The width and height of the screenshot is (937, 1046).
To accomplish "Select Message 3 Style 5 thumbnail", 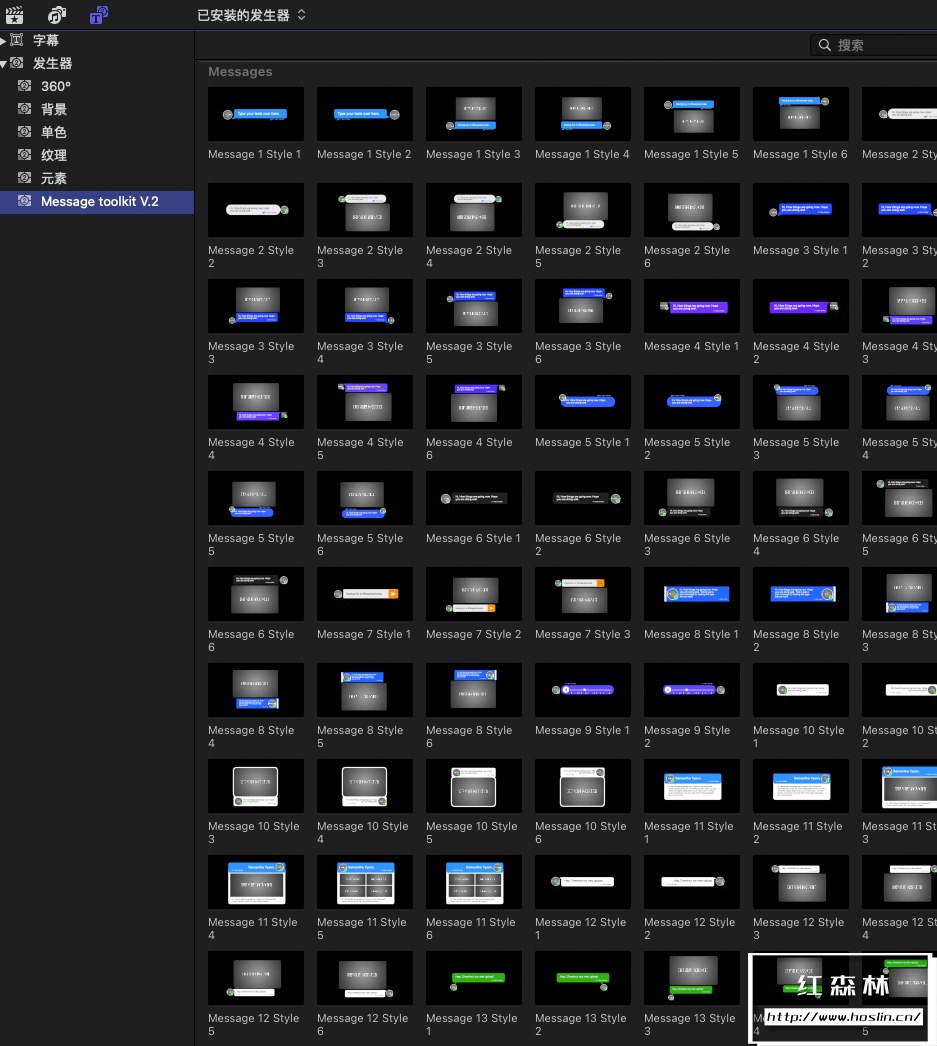I will [x=474, y=306].
